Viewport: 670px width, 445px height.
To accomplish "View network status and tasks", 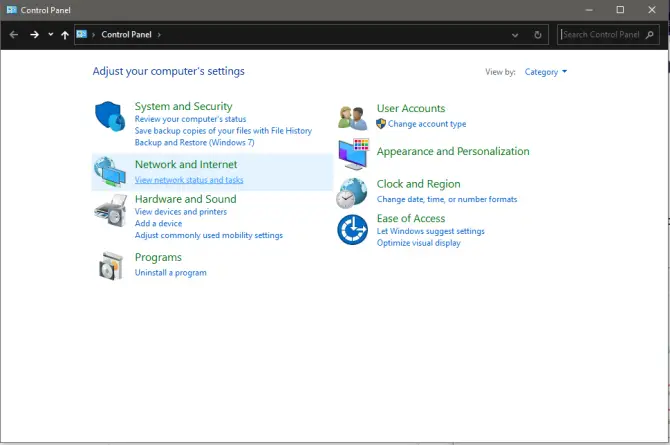I will [x=189, y=180].
